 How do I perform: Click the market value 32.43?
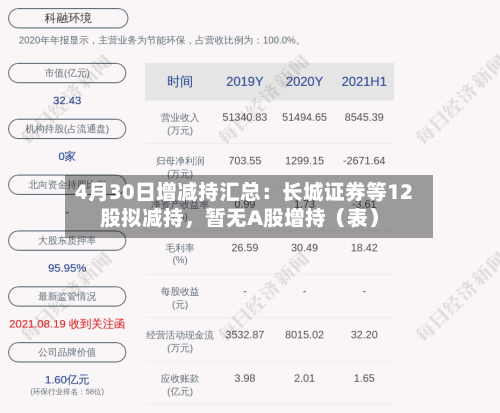coord(67,100)
